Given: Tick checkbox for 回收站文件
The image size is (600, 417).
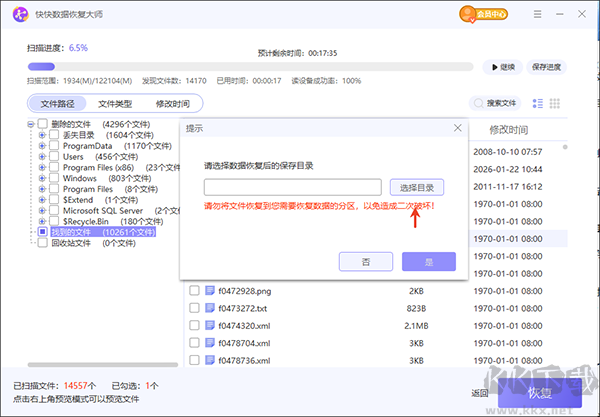Looking at the screenshot, I should (x=42, y=243).
